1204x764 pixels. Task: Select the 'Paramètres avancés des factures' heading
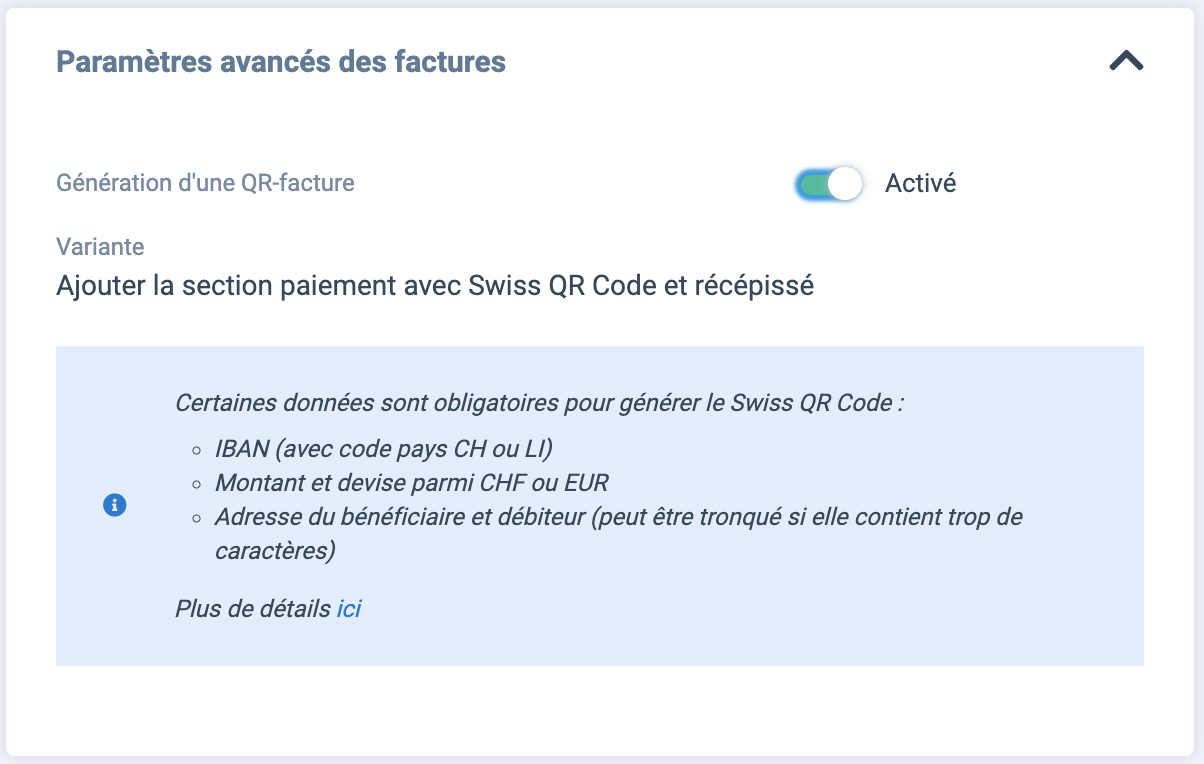coord(281,62)
